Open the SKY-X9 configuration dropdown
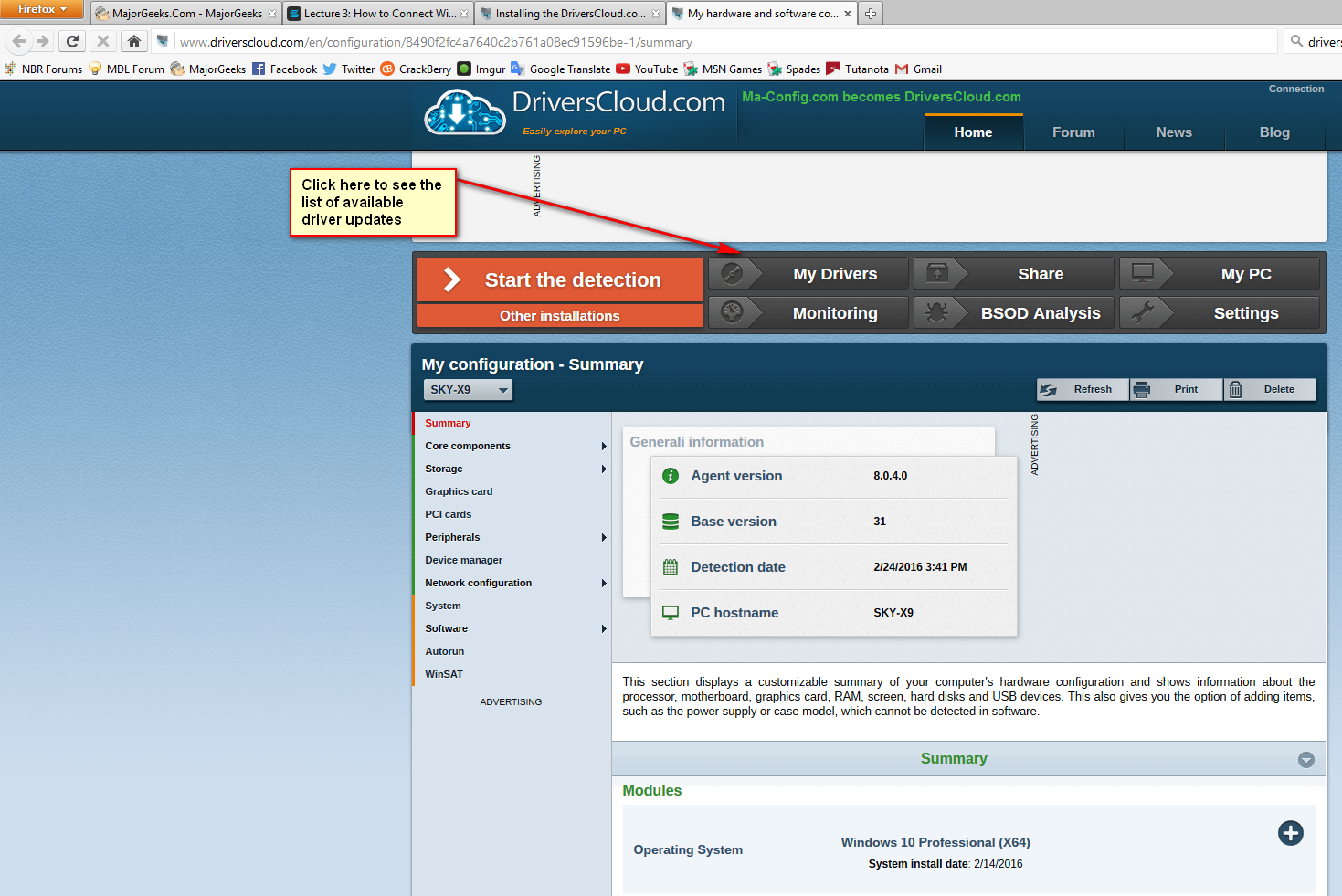 click(468, 390)
